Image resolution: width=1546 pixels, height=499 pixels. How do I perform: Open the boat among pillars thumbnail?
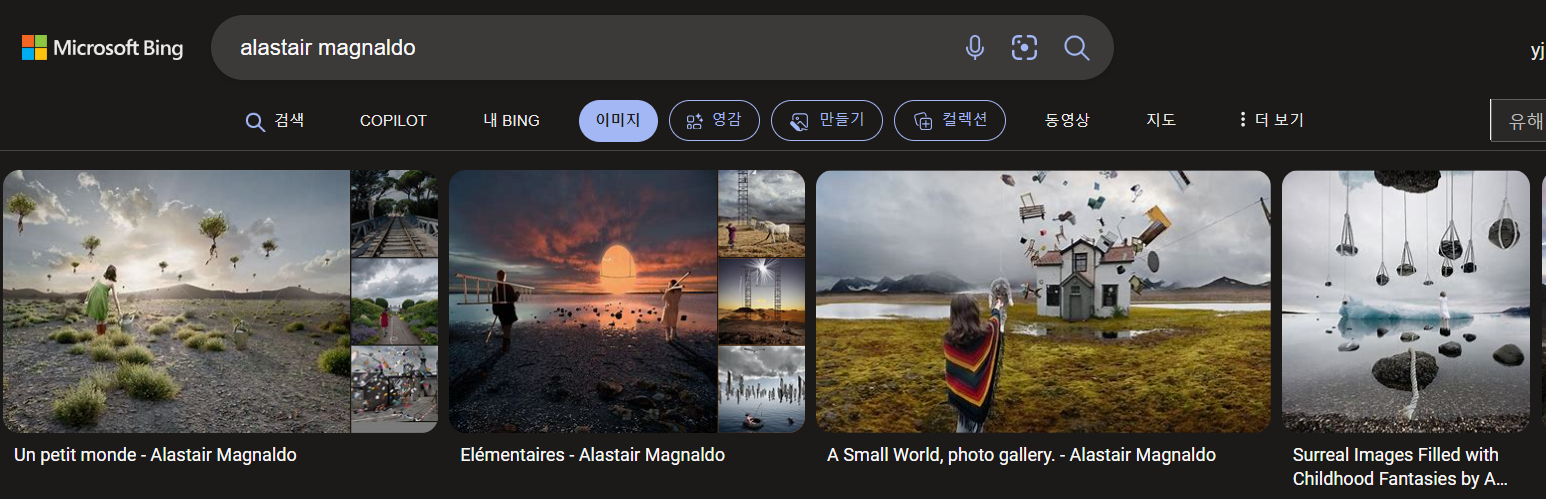click(x=762, y=390)
